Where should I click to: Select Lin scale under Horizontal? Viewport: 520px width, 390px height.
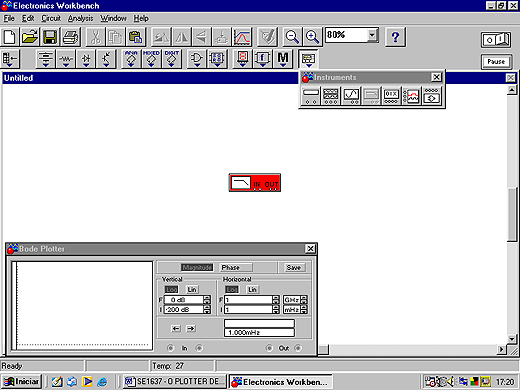click(252, 289)
